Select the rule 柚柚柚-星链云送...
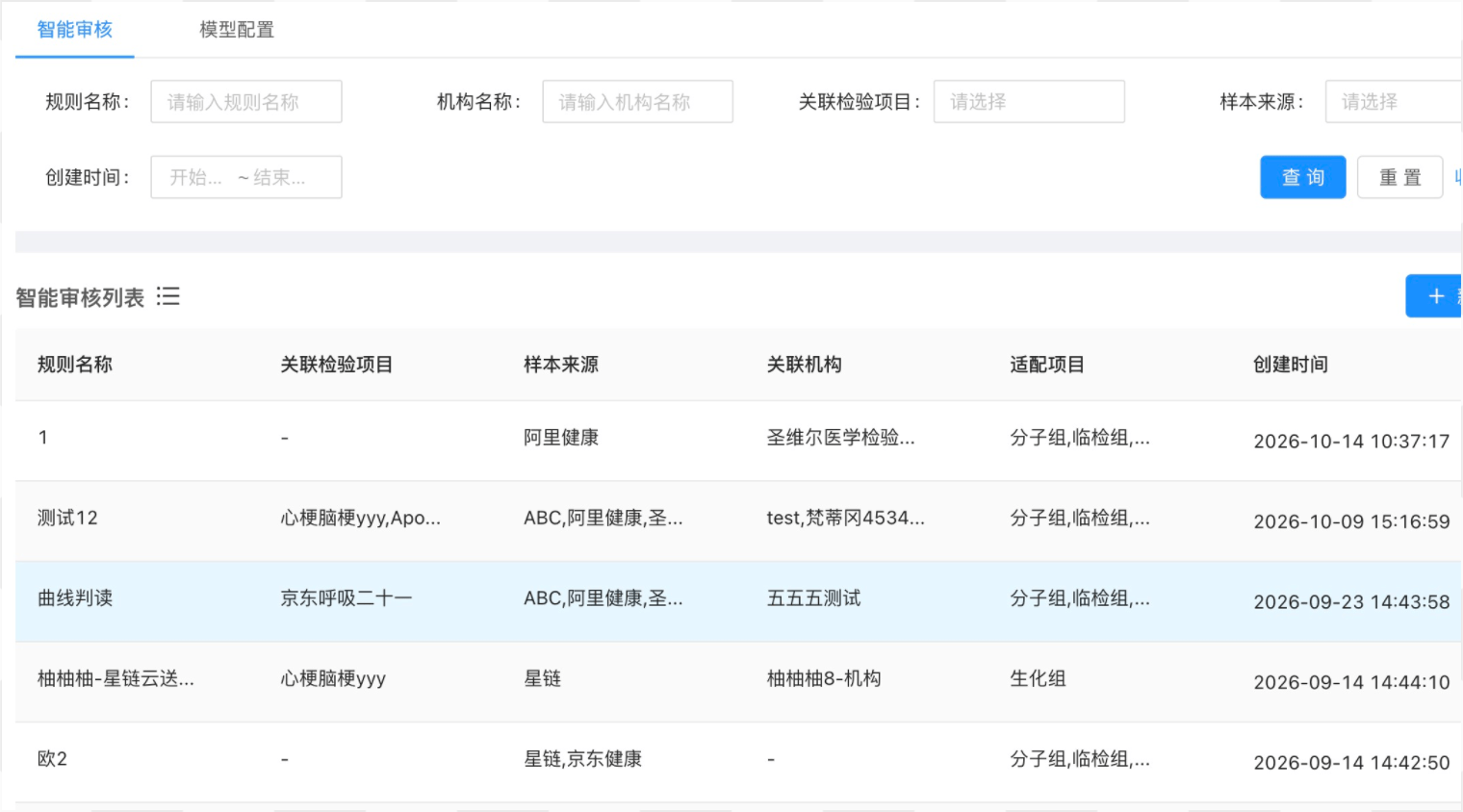Screen dimensions: 1463x812 point(115,679)
